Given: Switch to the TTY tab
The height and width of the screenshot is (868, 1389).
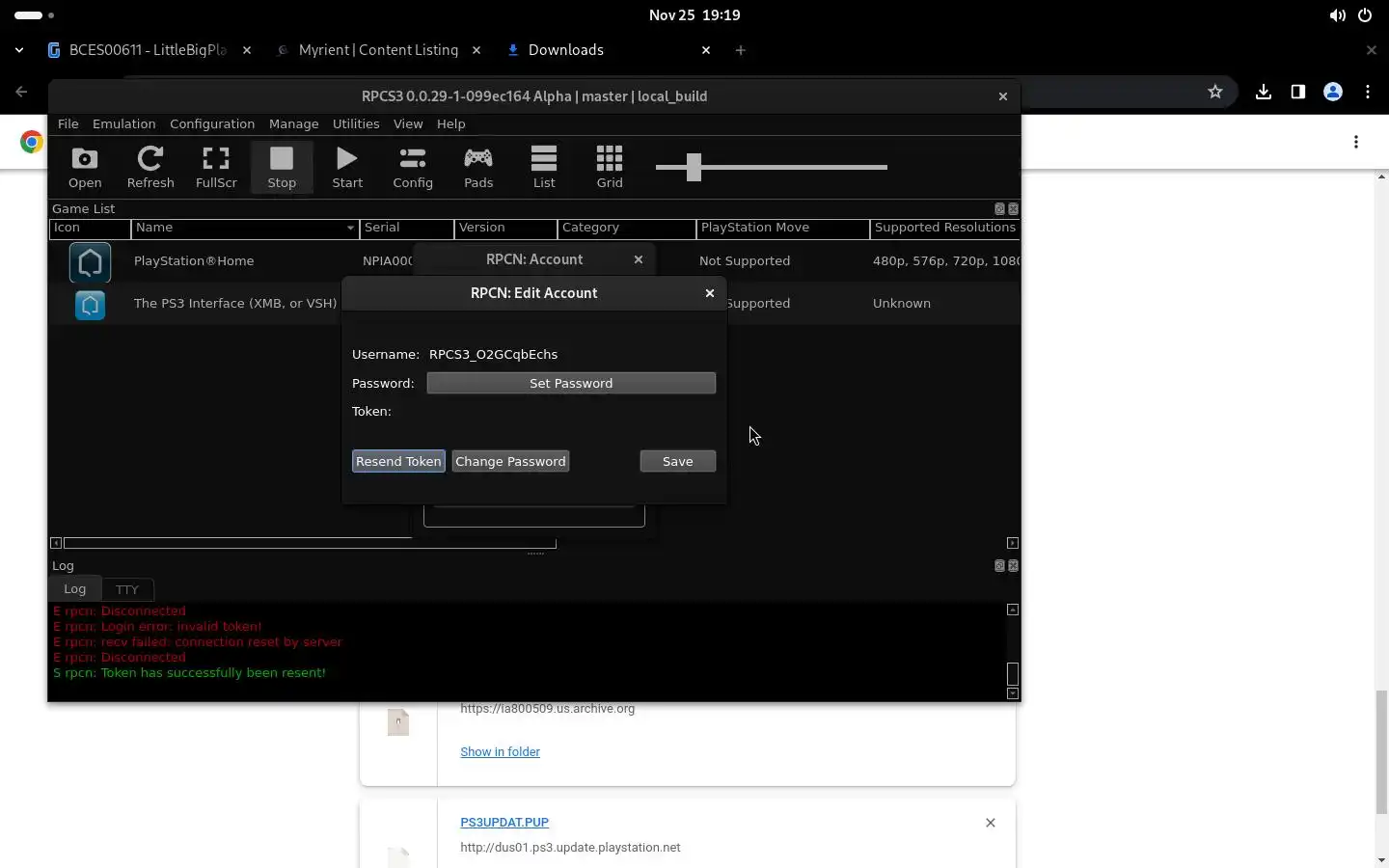Looking at the screenshot, I should pyautogui.click(x=127, y=589).
